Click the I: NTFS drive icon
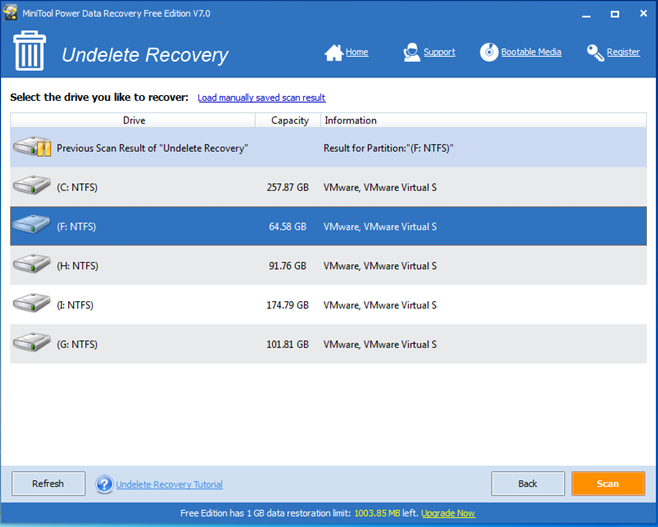 click(31, 303)
